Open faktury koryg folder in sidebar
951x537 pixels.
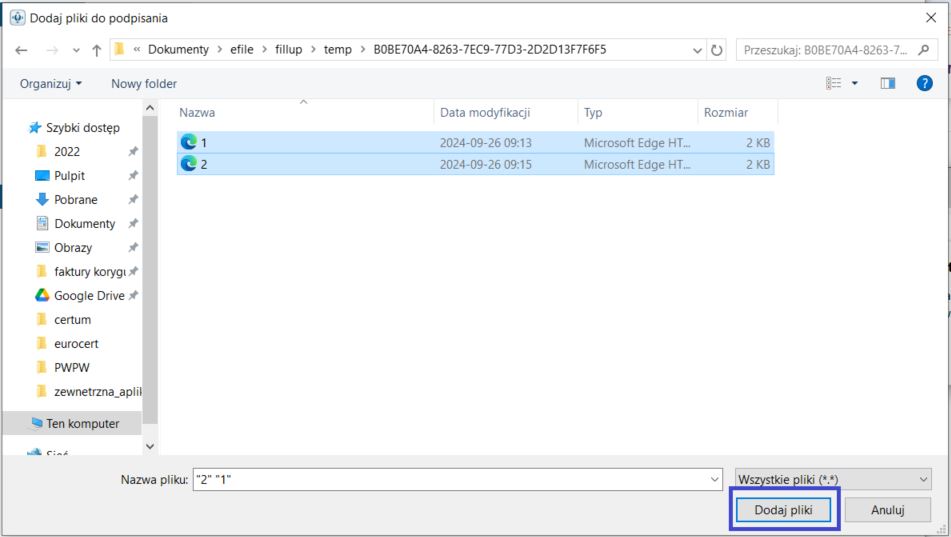tap(90, 272)
